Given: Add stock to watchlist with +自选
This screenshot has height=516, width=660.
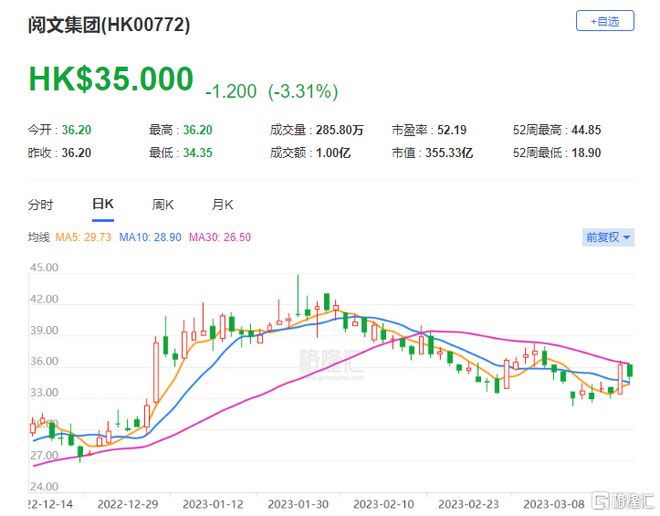Looking at the screenshot, I should (604, 20).
